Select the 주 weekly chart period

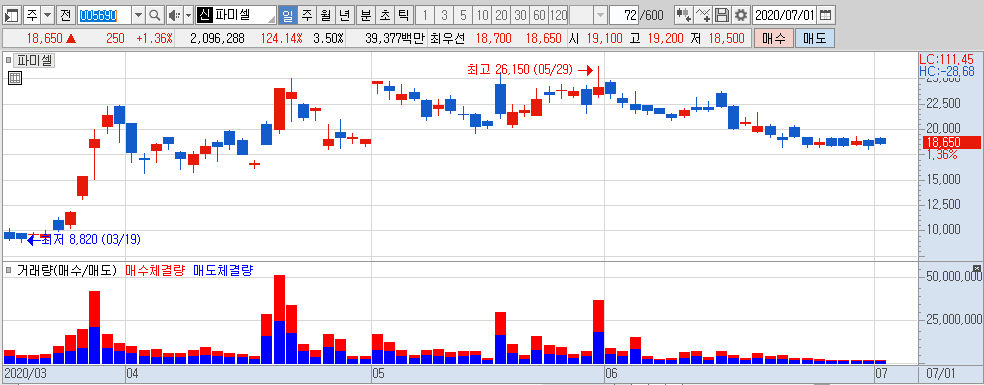pos(306,14)
